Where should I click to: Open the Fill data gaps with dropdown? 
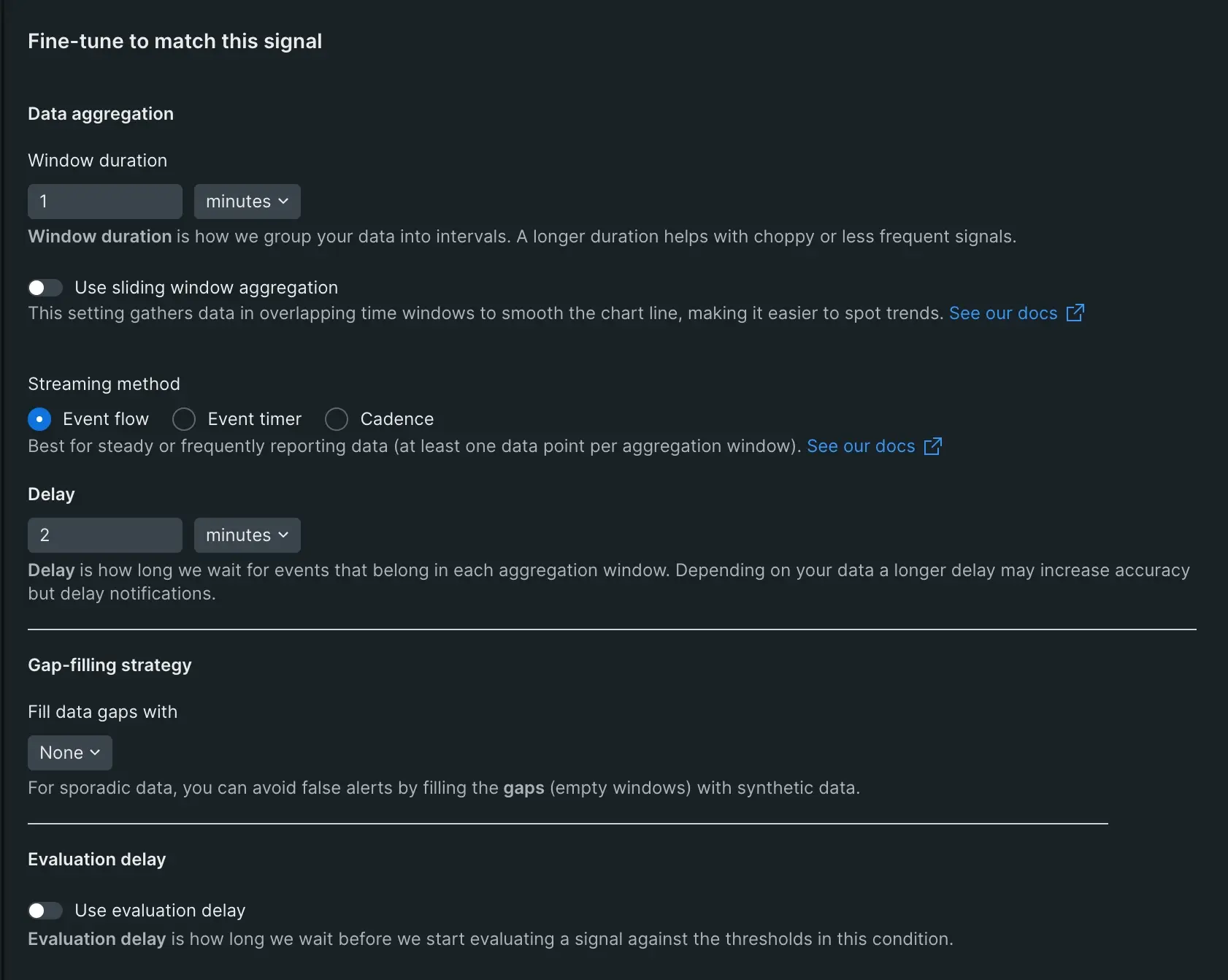69,753
